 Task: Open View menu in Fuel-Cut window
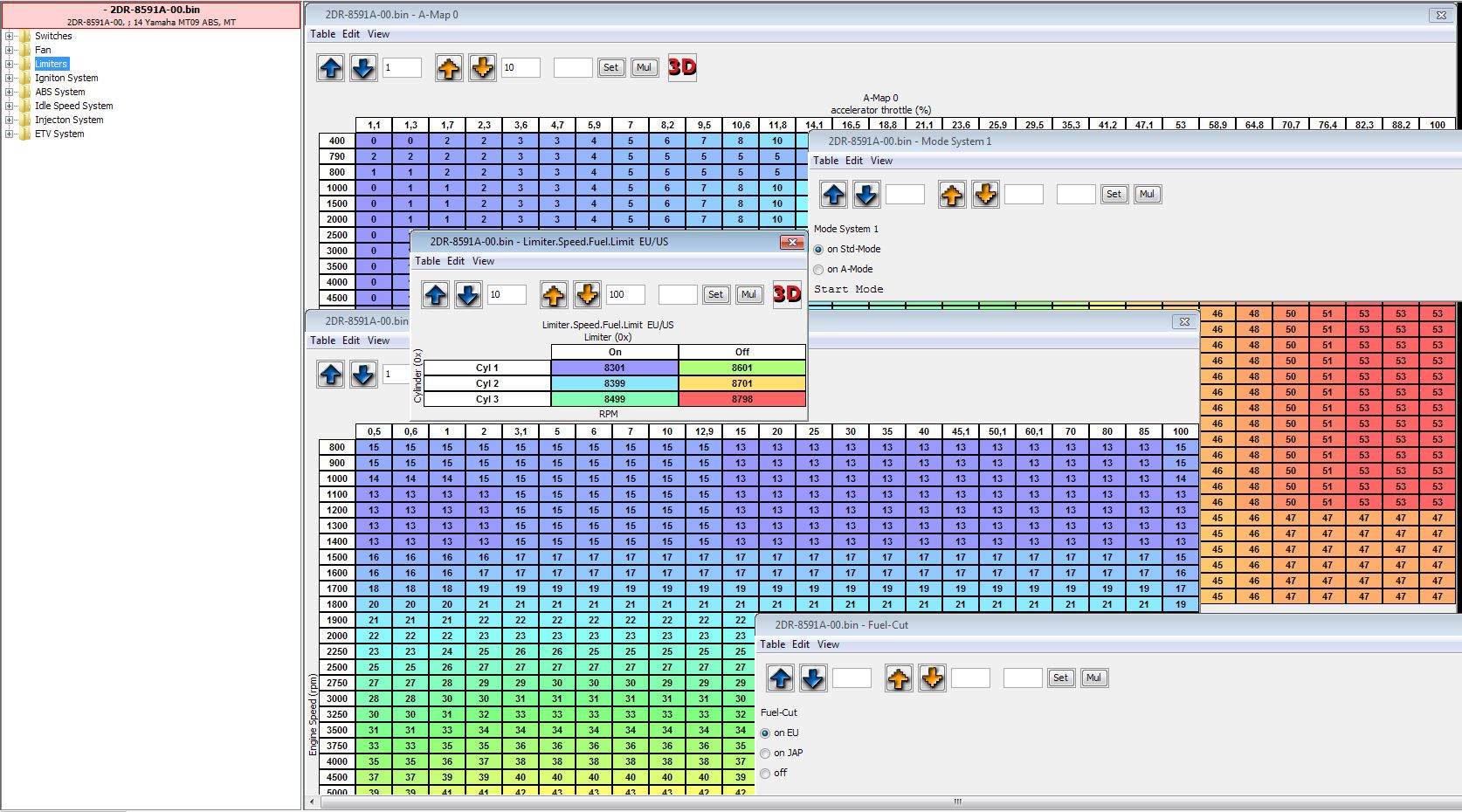click(828, 644)
